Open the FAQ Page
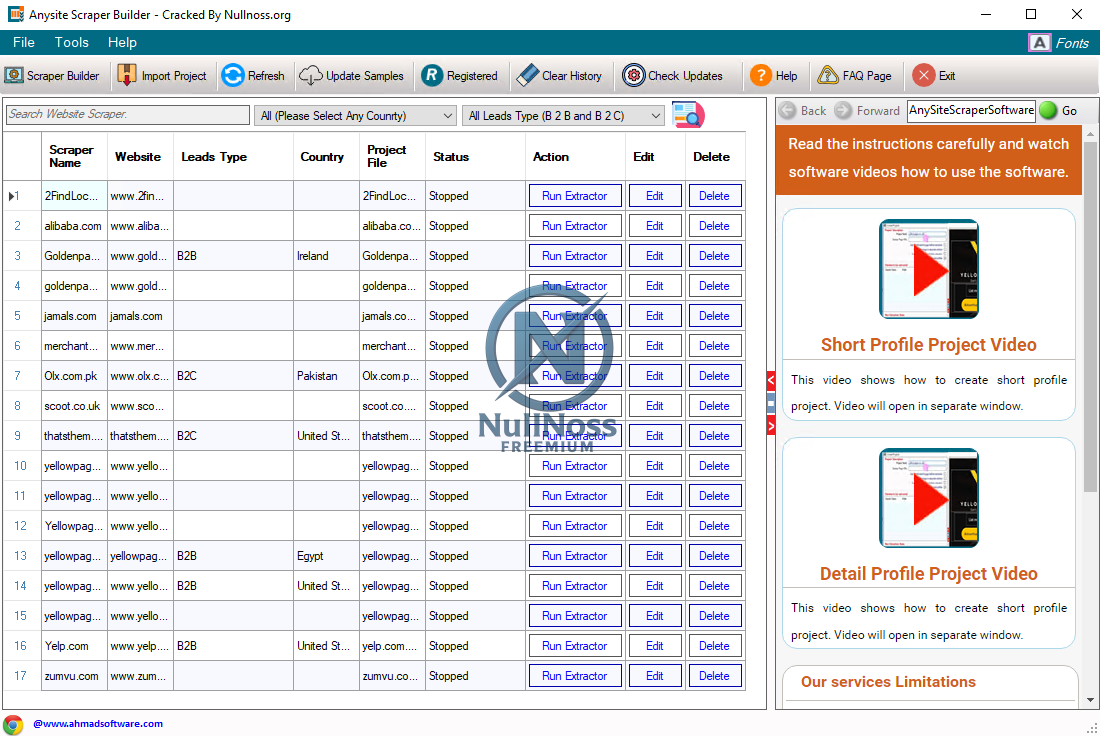This screenshot has height=736, width=1100. pyautogui.click(x=854, y=76)
